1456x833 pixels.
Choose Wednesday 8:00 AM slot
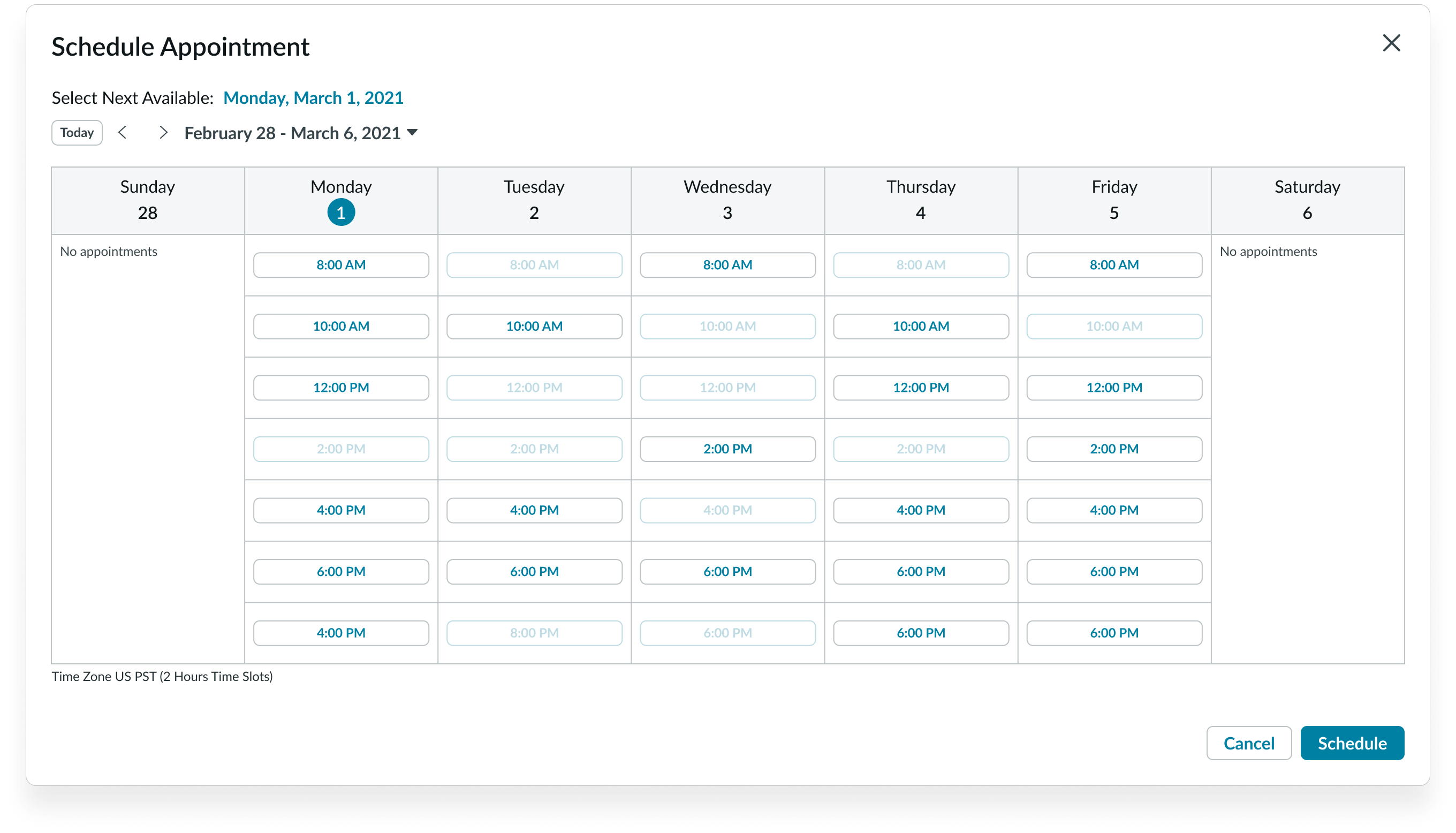[x=727, y=265]
